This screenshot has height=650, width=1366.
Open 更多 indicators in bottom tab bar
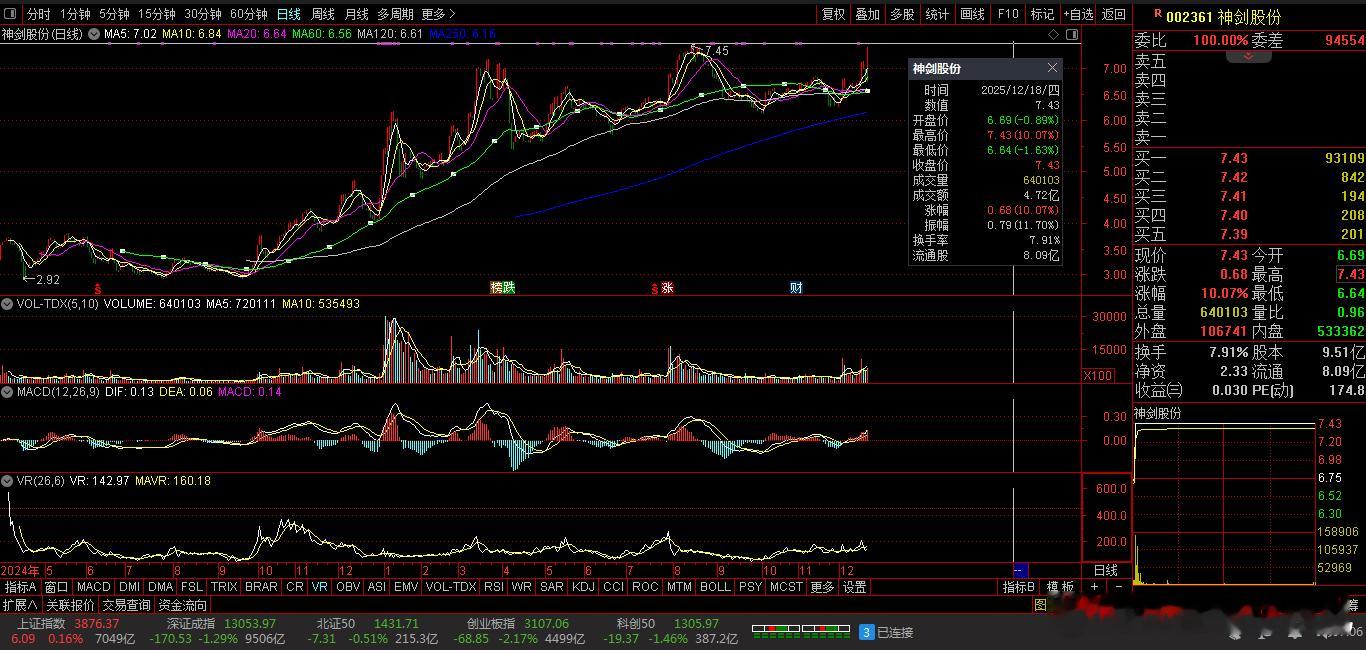tap(822, 587)
